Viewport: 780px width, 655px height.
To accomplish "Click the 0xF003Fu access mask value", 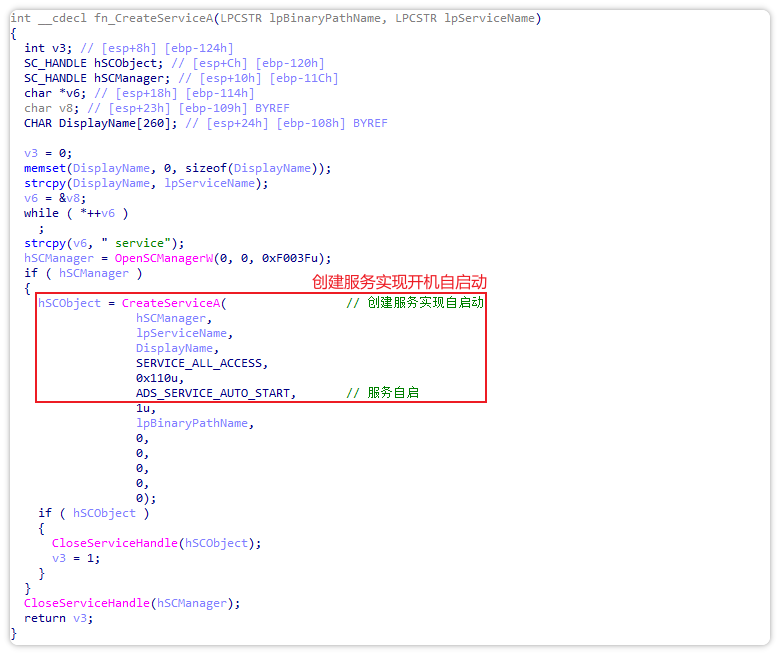I will [284, 258].
